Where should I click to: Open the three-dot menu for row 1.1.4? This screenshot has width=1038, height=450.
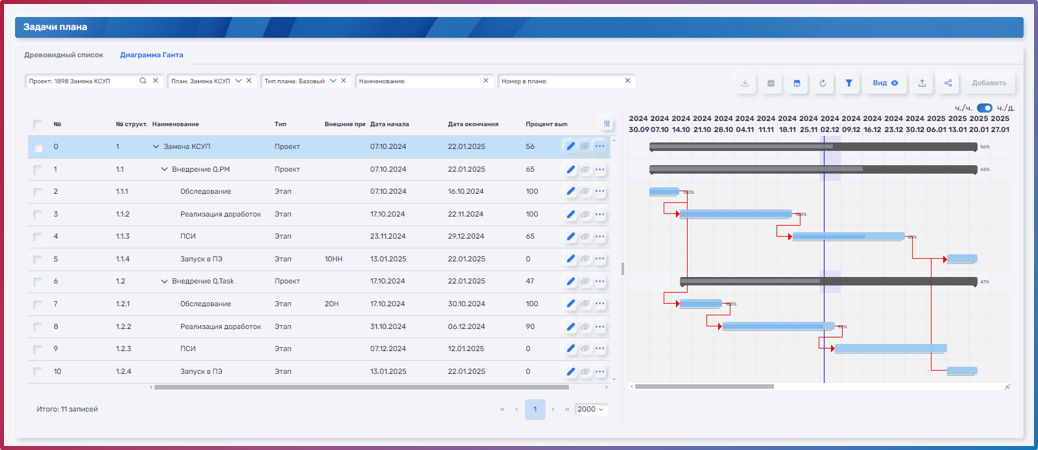(x=600, y=259)
